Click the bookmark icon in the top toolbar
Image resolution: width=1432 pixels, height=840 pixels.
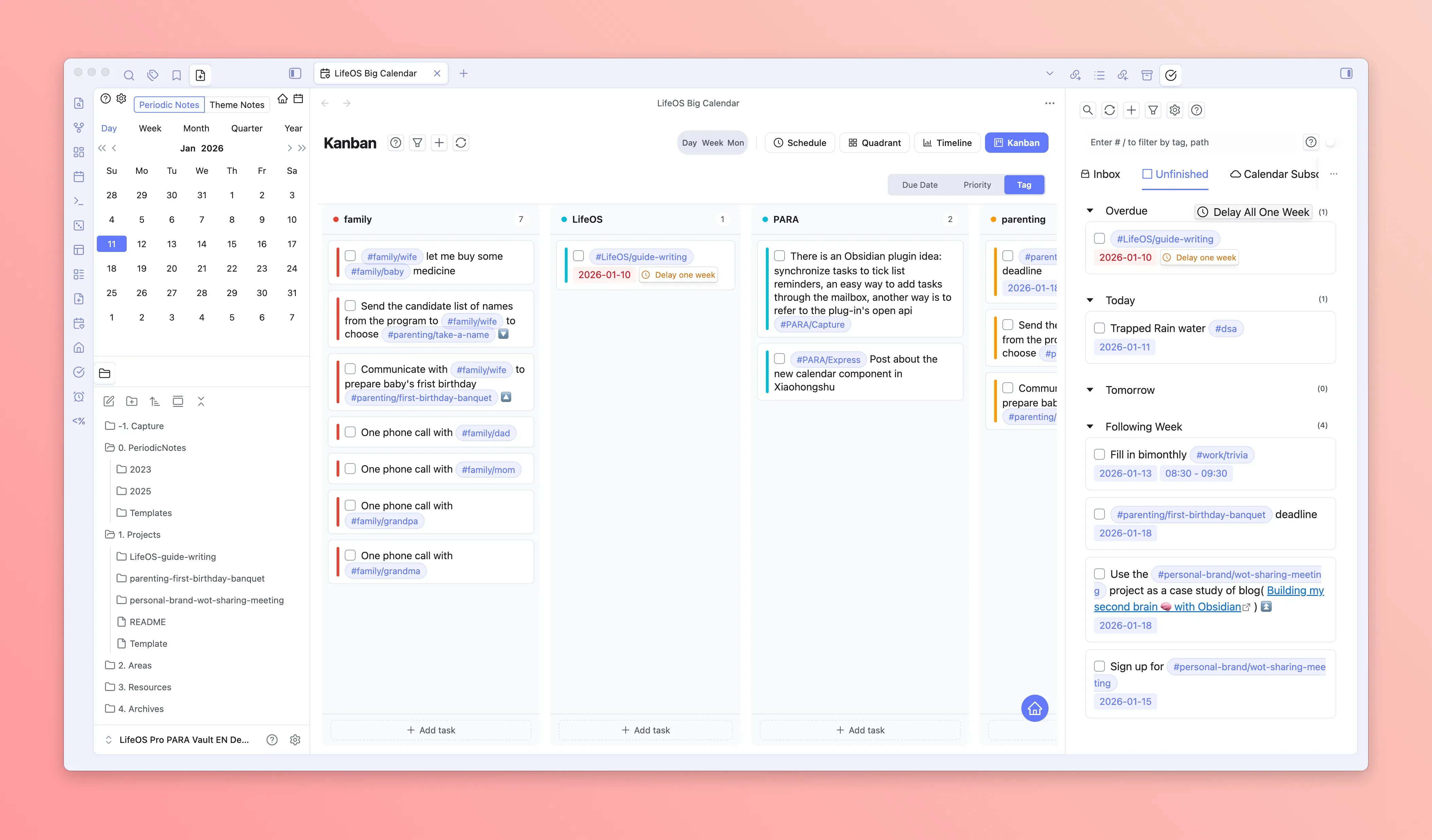(176, 75)
